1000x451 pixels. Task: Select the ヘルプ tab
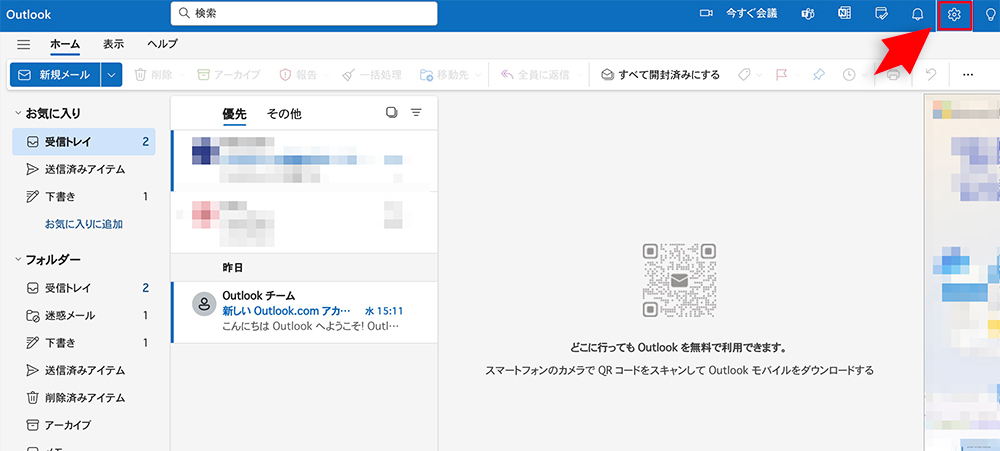coord(162,44)
